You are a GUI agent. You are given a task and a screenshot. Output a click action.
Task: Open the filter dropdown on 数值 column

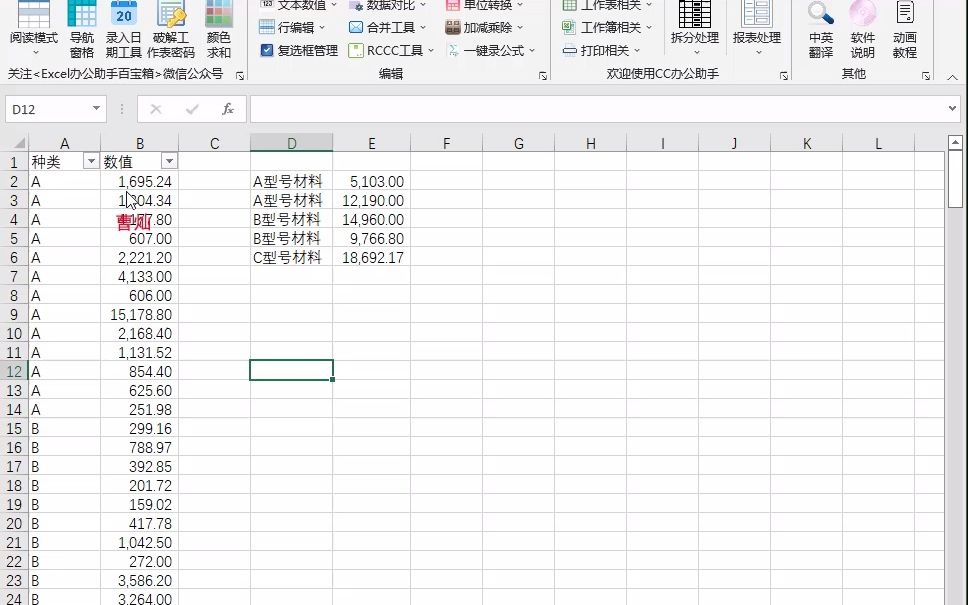169,160
